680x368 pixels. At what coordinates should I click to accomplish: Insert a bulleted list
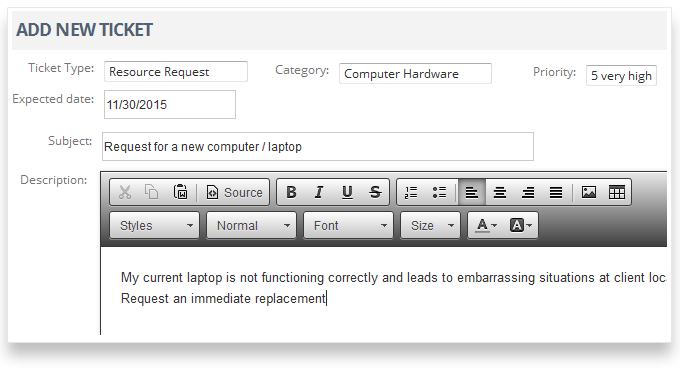pyautogui.click(x=439, y=192)
